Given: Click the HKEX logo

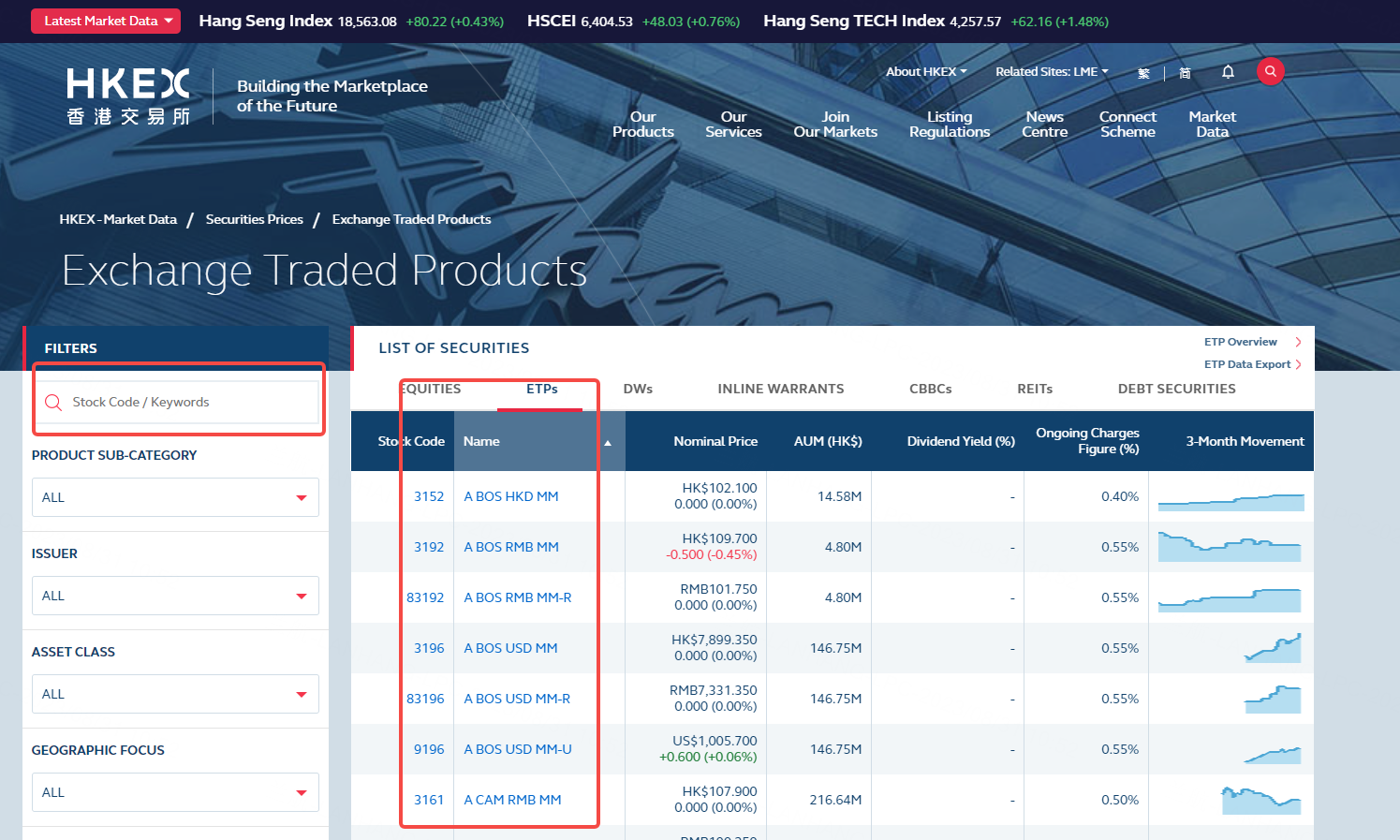Looking at the screenshot, I should [x=128, y=96].
